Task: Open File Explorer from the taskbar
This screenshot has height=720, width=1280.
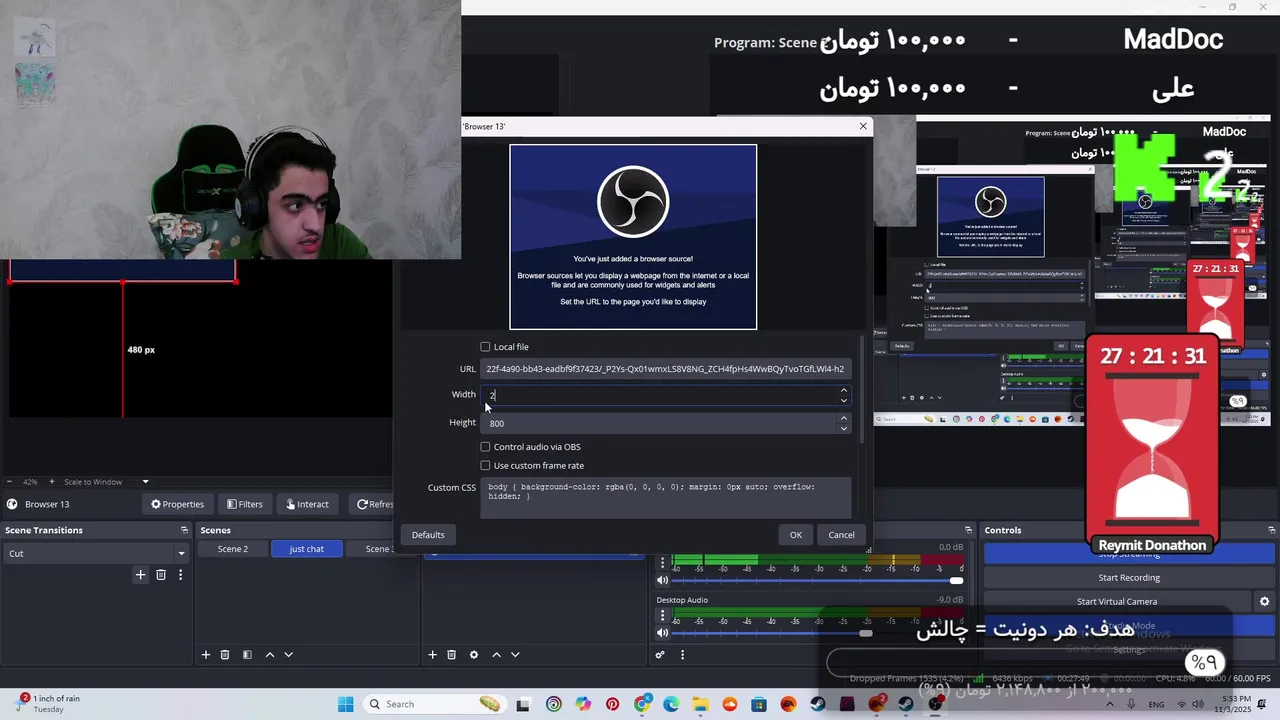Action: pyautogui.click(x=700, y=704)
